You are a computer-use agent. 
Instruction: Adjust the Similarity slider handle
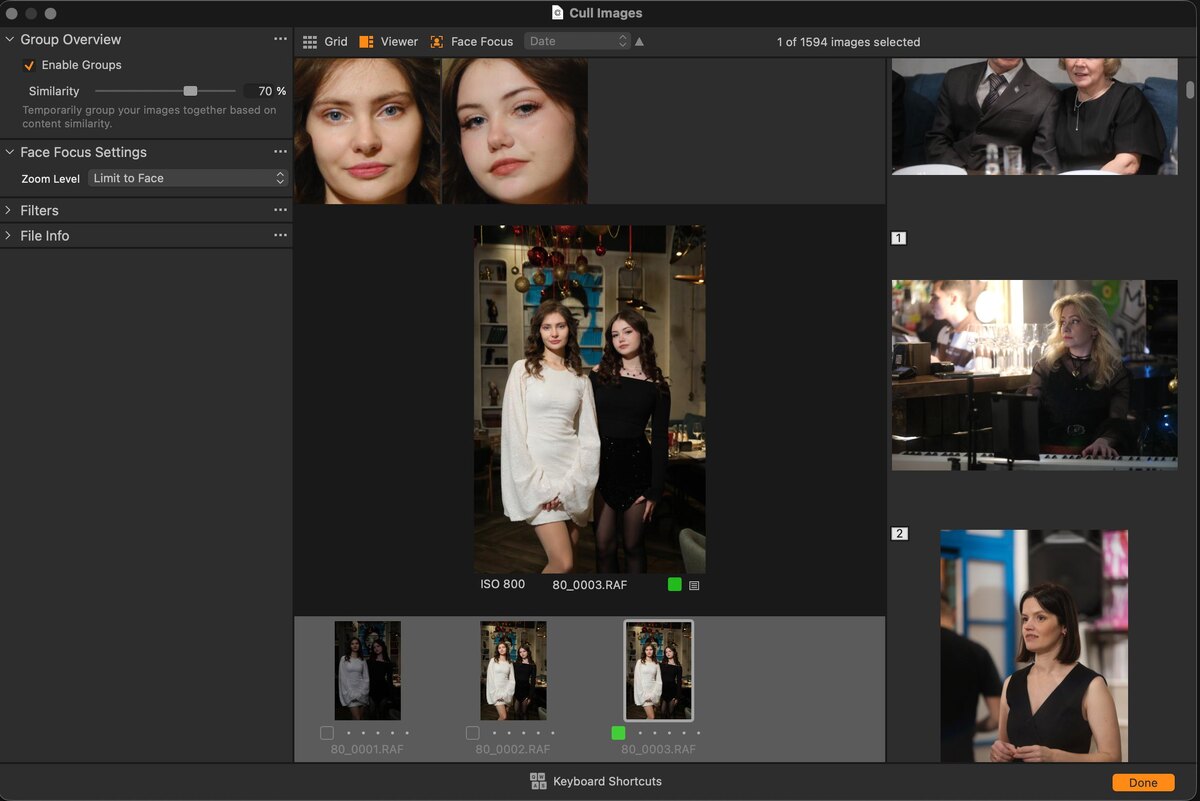(190, 91)
